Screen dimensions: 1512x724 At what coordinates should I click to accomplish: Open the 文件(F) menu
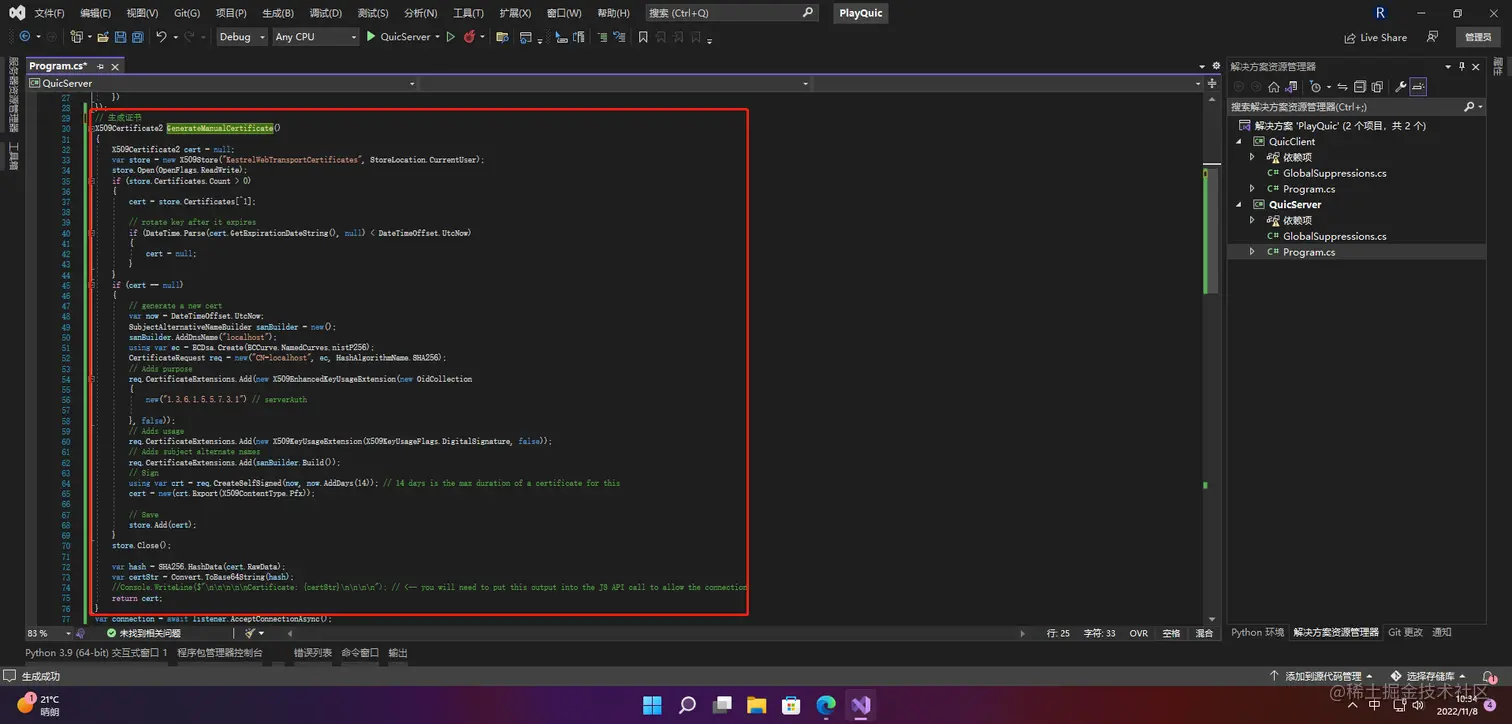(x=49, y=13)
